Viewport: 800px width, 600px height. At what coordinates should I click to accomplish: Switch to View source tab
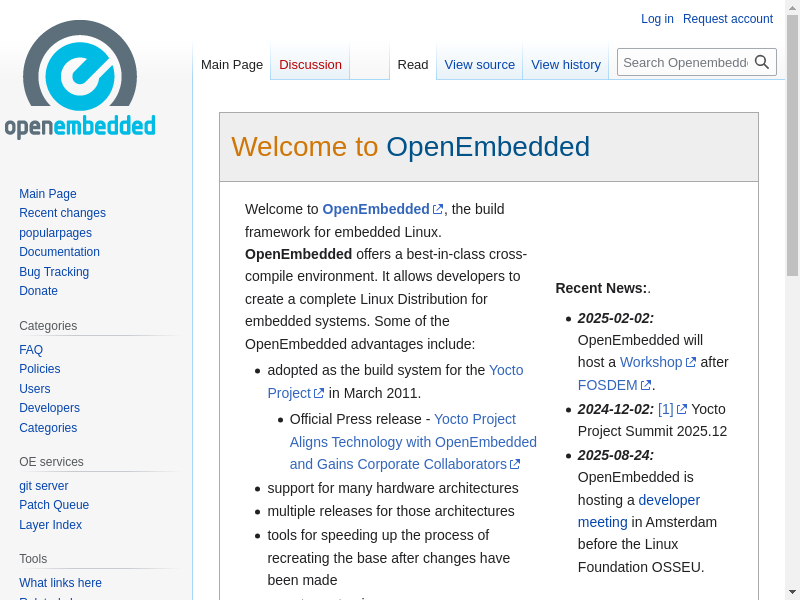479,65
